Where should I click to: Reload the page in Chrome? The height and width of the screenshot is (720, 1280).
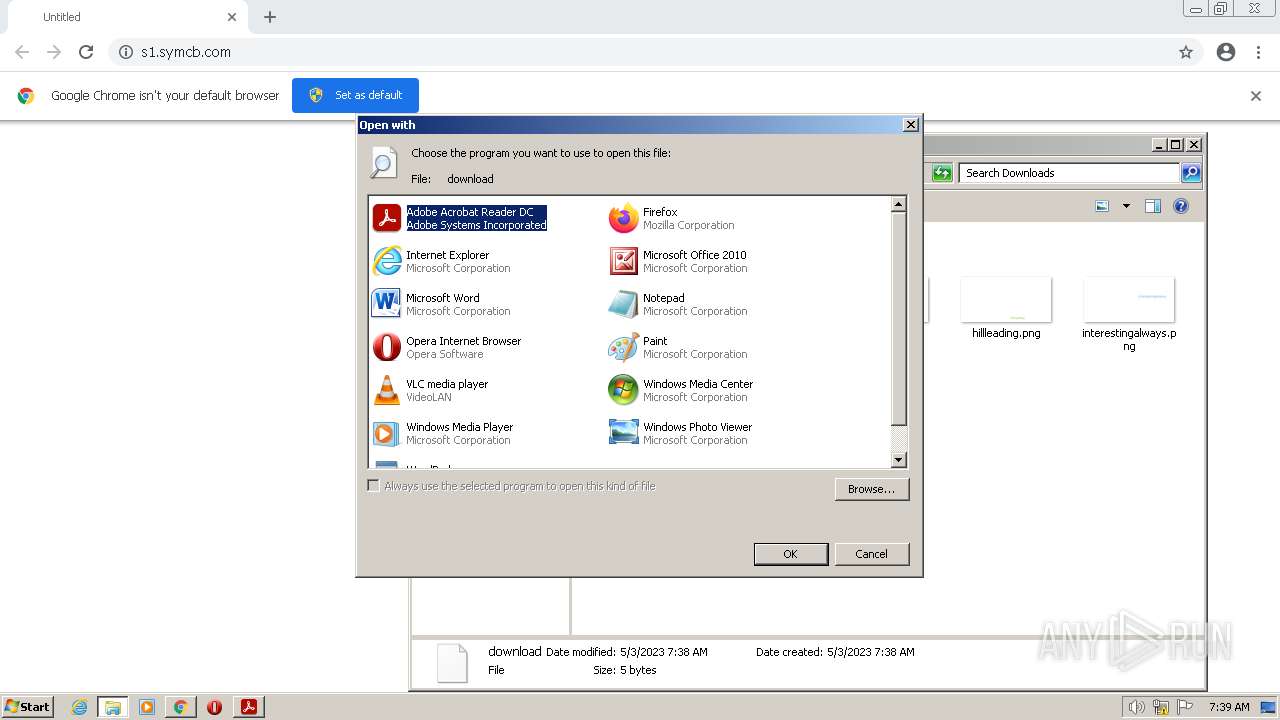(86, 52)
